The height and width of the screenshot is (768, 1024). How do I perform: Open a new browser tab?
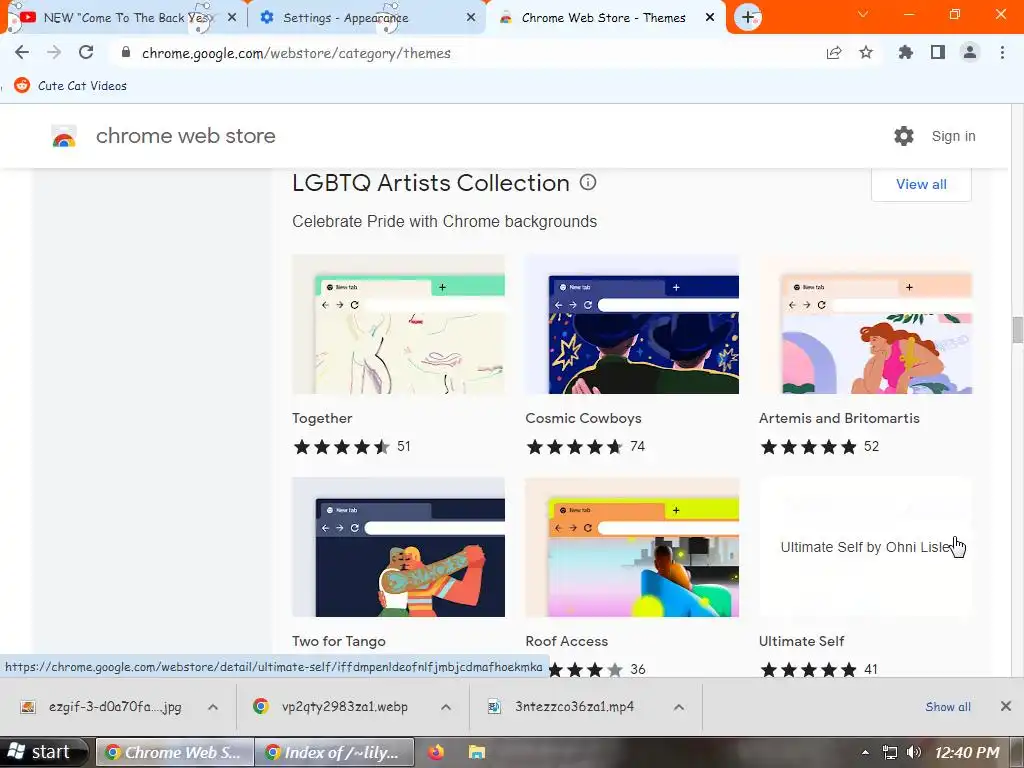pyautogui.click(x=748, y=17)
